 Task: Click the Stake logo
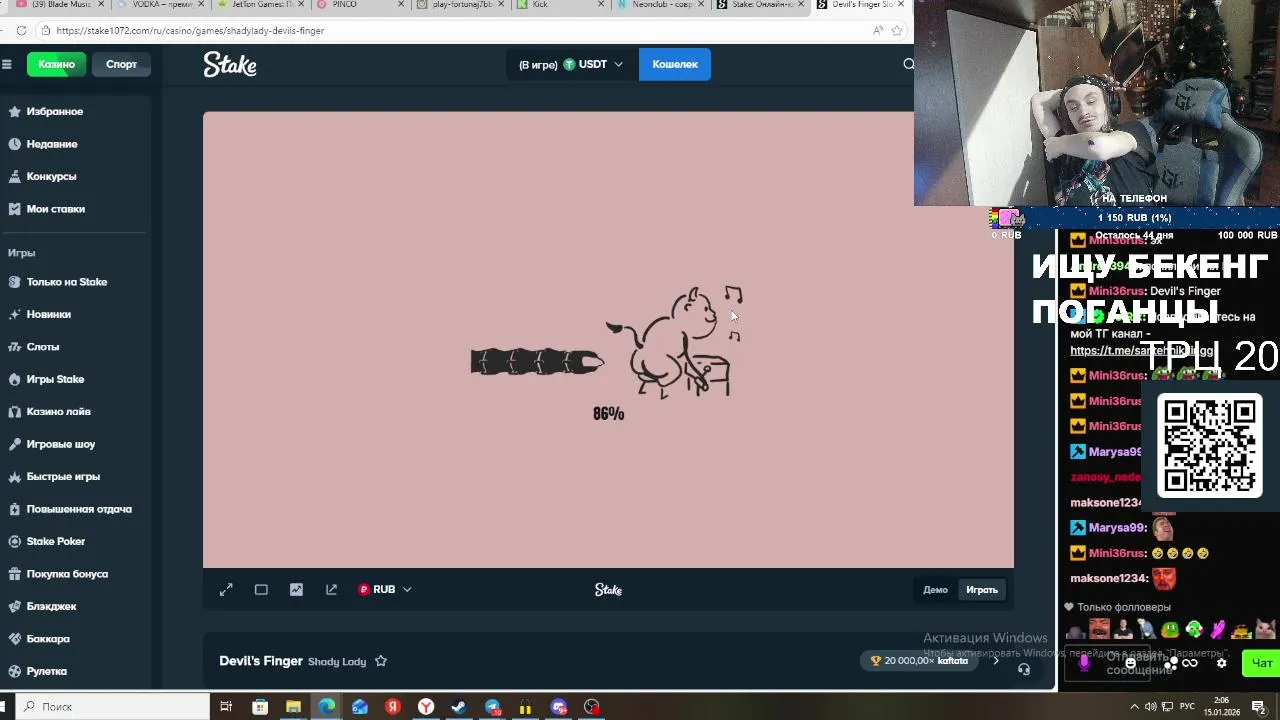230,64
